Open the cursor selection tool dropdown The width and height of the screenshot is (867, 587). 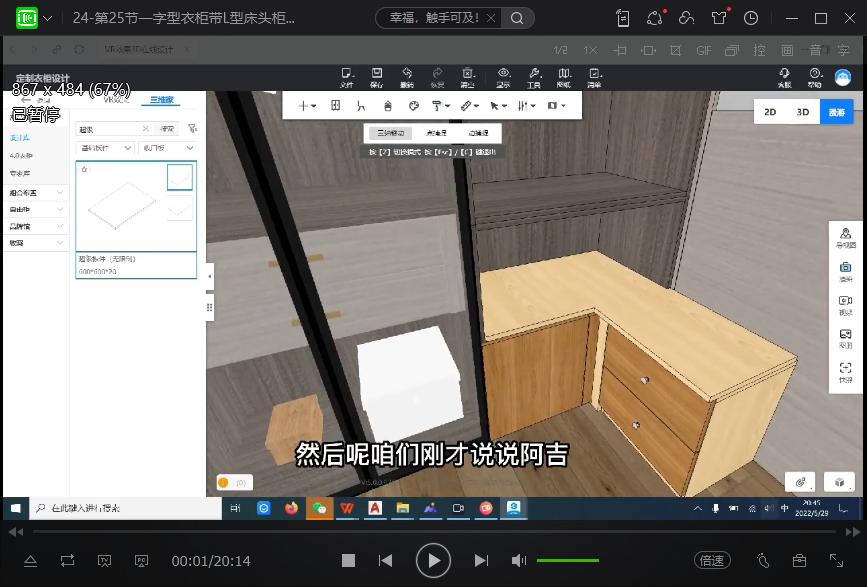pyautogui.click(x=498, y=105)
